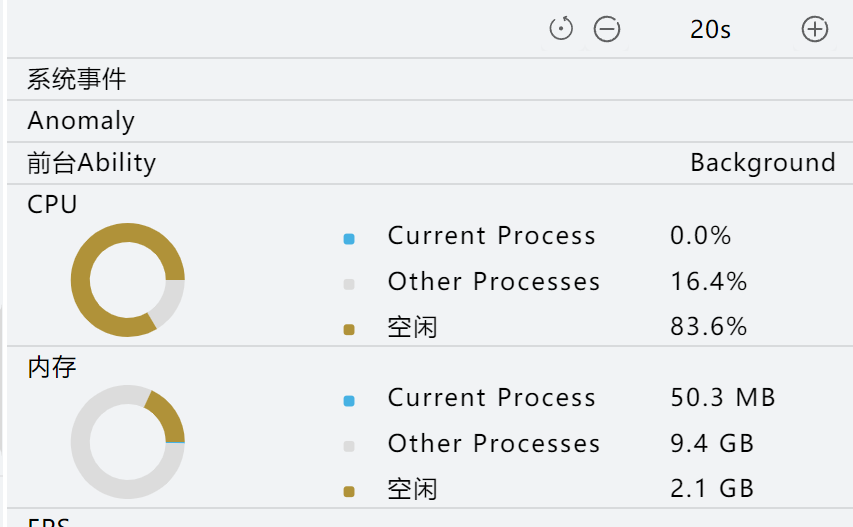
Task: Click the Background state label
Action: [763, 162]
